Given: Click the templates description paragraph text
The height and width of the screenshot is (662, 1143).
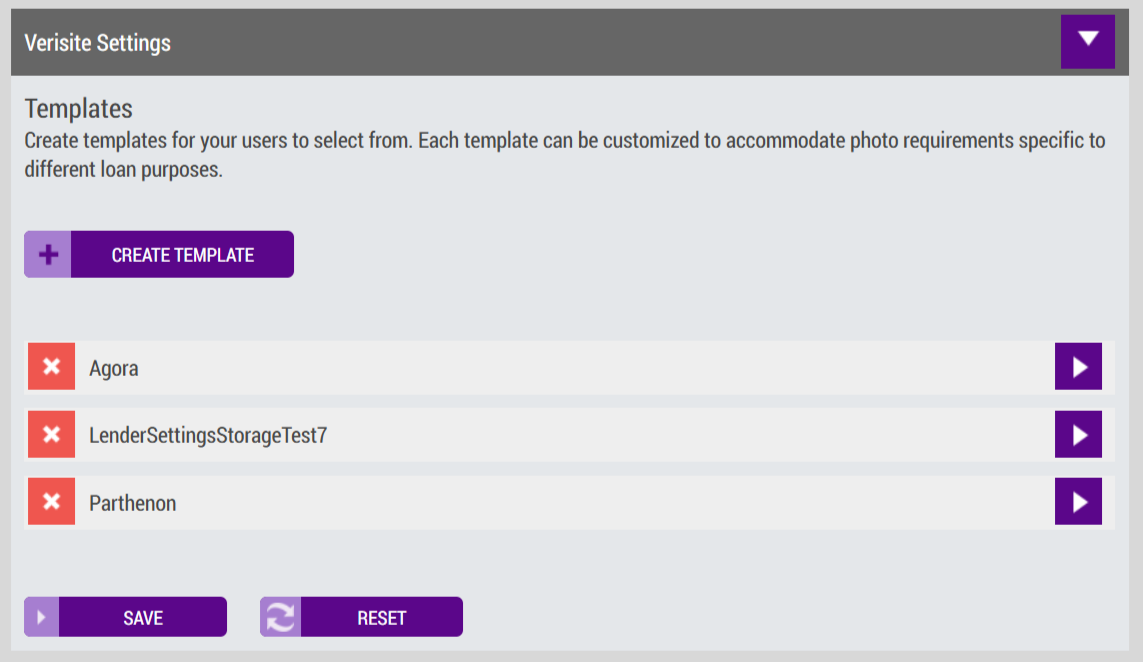Looking at the screenshot, I should point(565,155).
